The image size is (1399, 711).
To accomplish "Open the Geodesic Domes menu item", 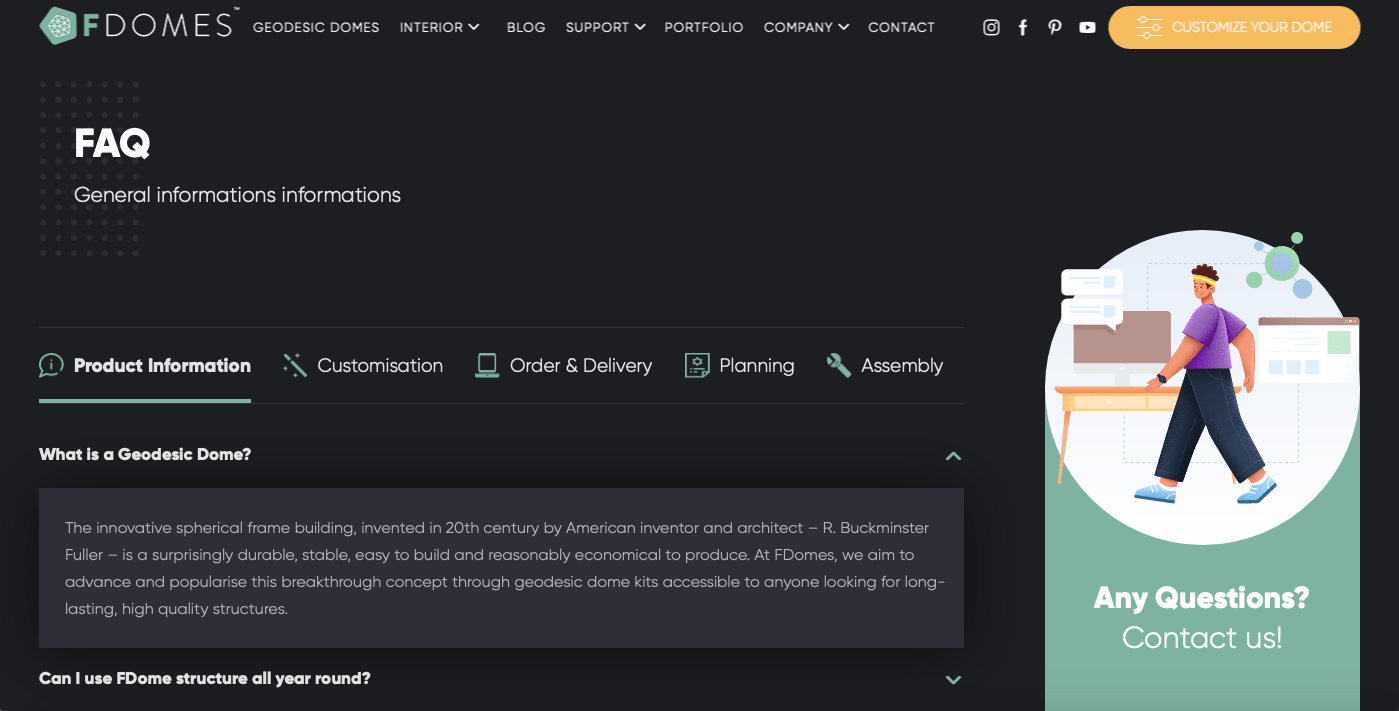I will [316, 27].
